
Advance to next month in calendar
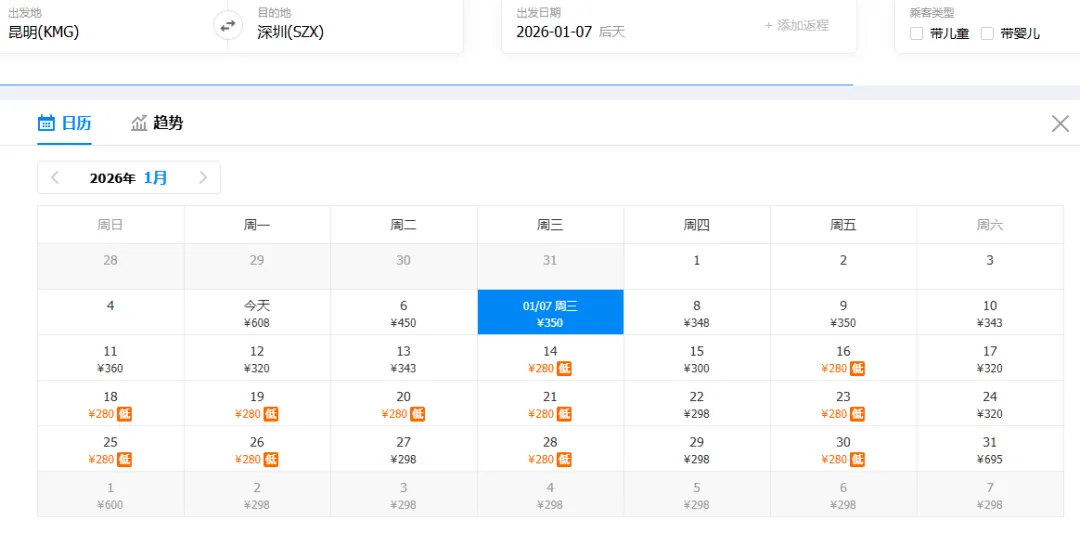(202, 178)
